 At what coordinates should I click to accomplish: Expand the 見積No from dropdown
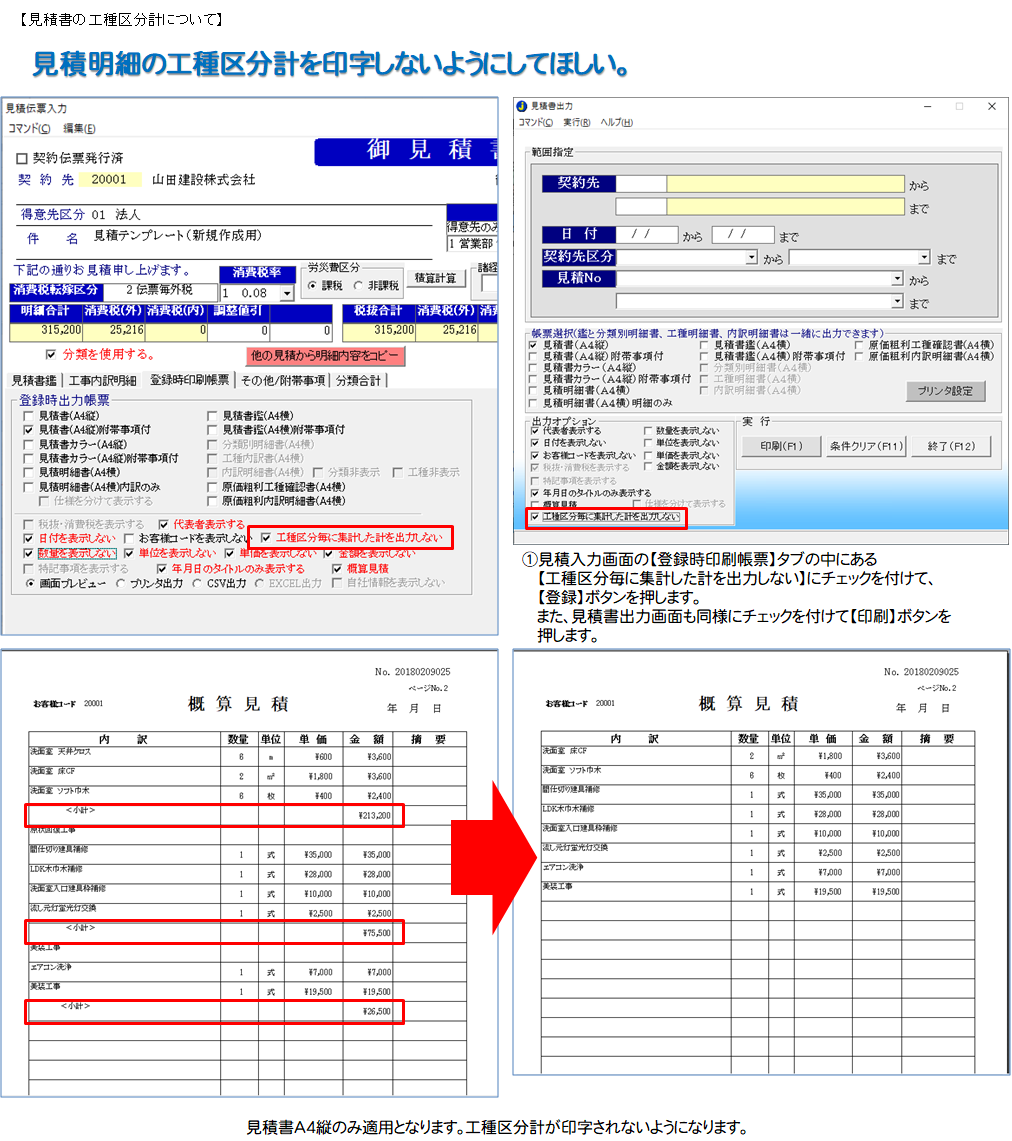[x=897, y=280]
